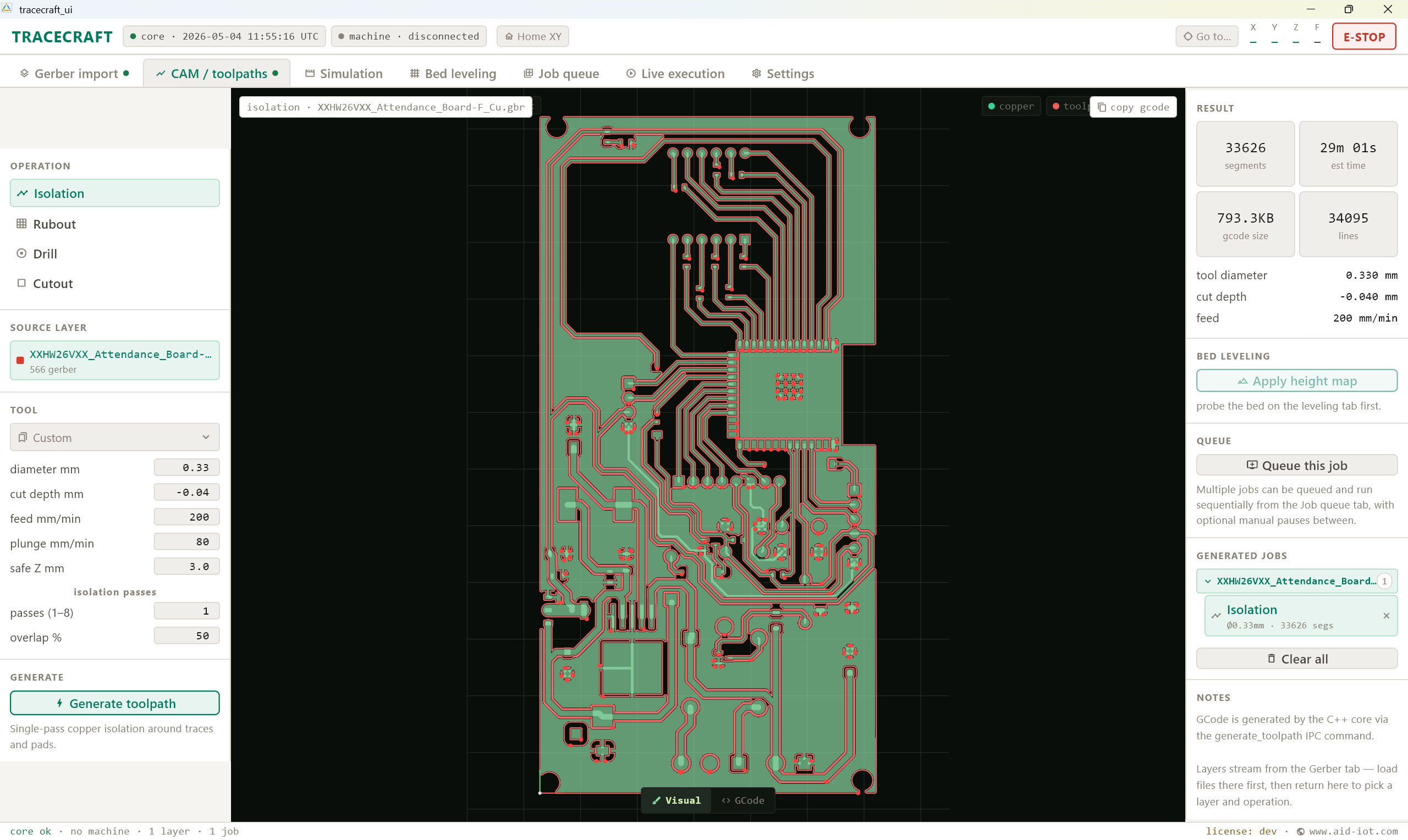Select the Isolation operation

pos(114,193)
